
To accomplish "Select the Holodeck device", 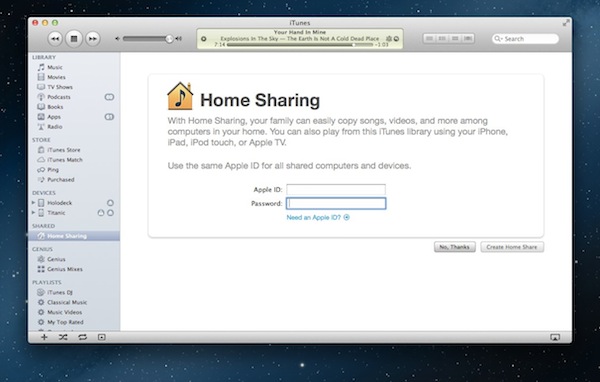I will [59, 202].
